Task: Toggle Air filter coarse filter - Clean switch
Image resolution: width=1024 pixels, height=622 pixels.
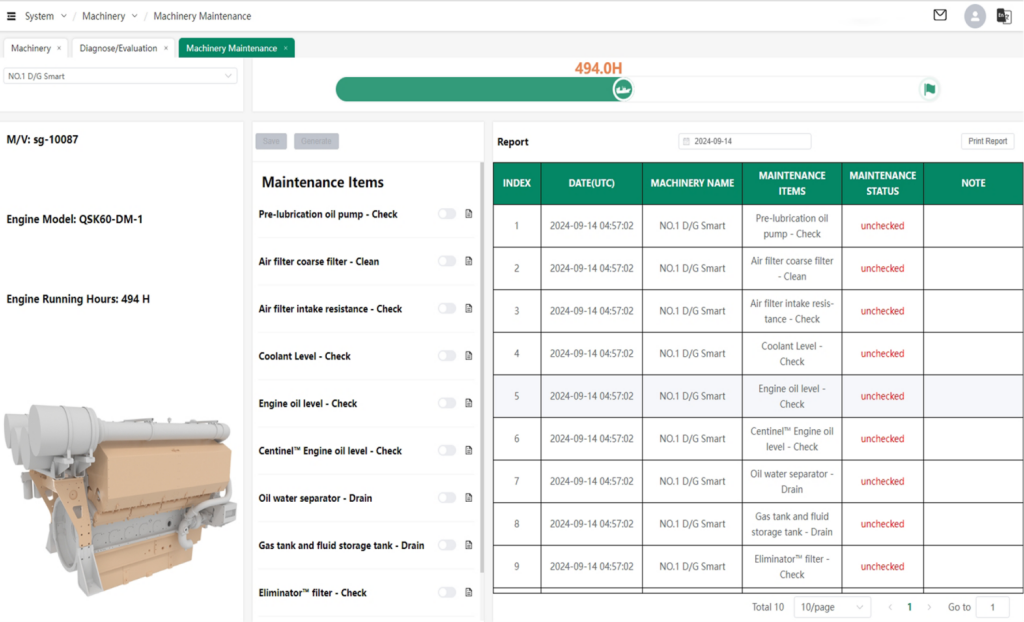Action: pos(446,261)
